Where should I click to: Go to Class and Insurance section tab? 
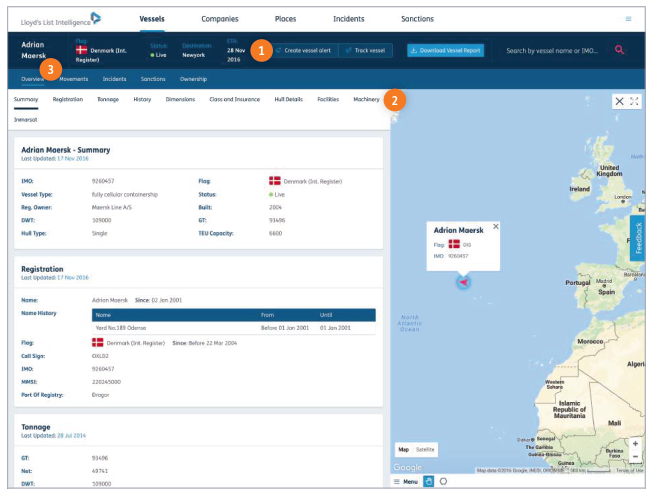(x=234, y=99)
